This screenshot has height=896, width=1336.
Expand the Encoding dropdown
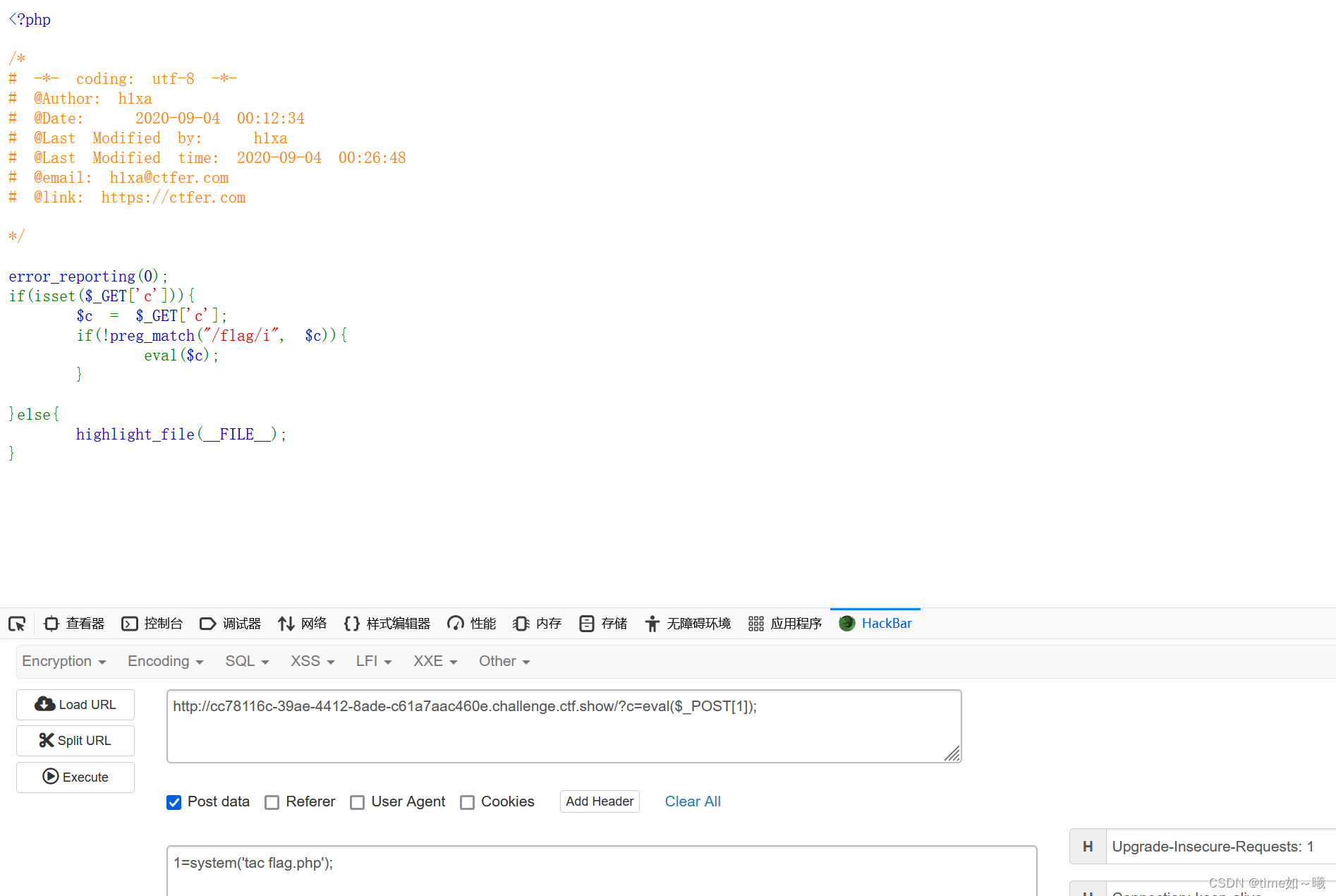[x=166, y=661]
